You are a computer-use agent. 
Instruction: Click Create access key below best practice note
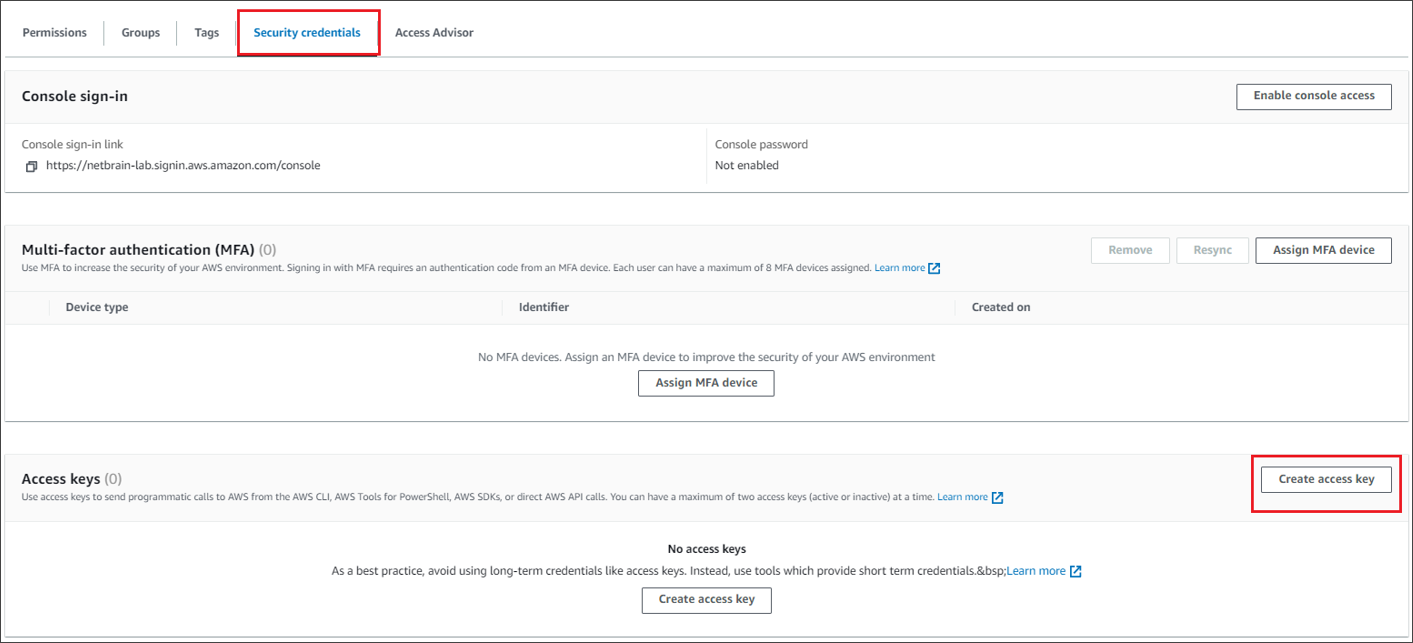(706, 600)
